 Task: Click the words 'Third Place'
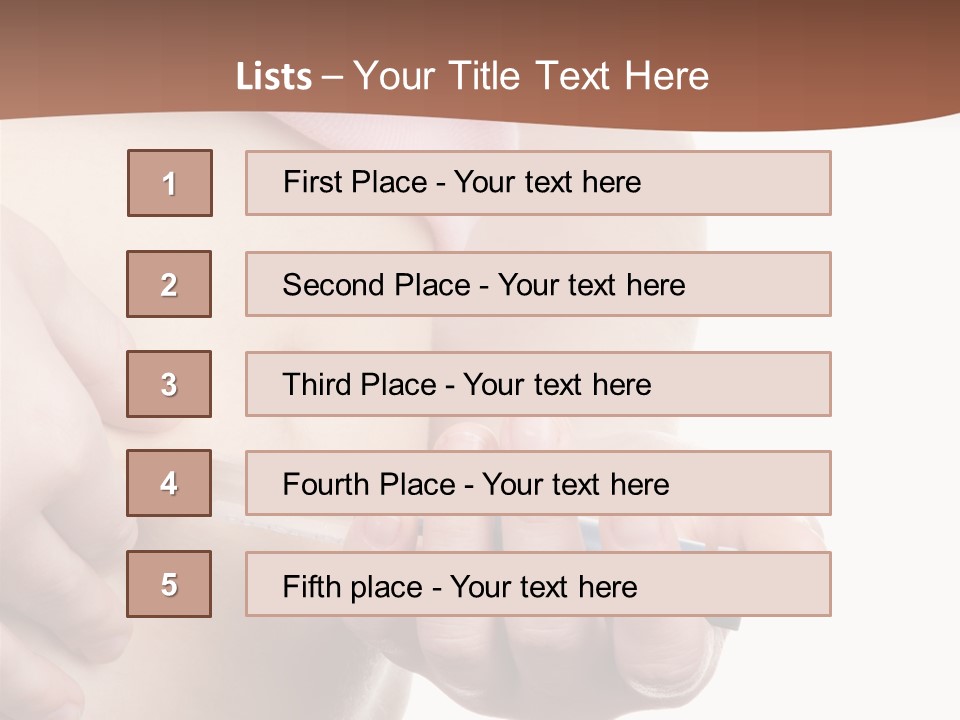[359, 384]
